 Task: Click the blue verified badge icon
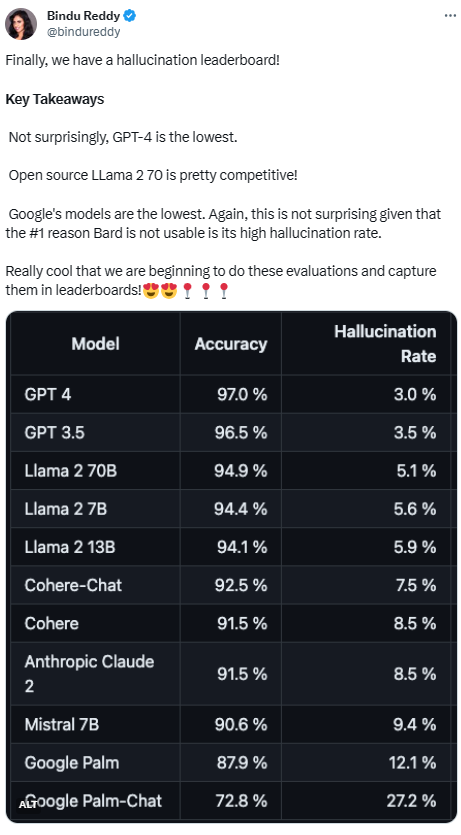pyautogui.click(x=130, y=16)
